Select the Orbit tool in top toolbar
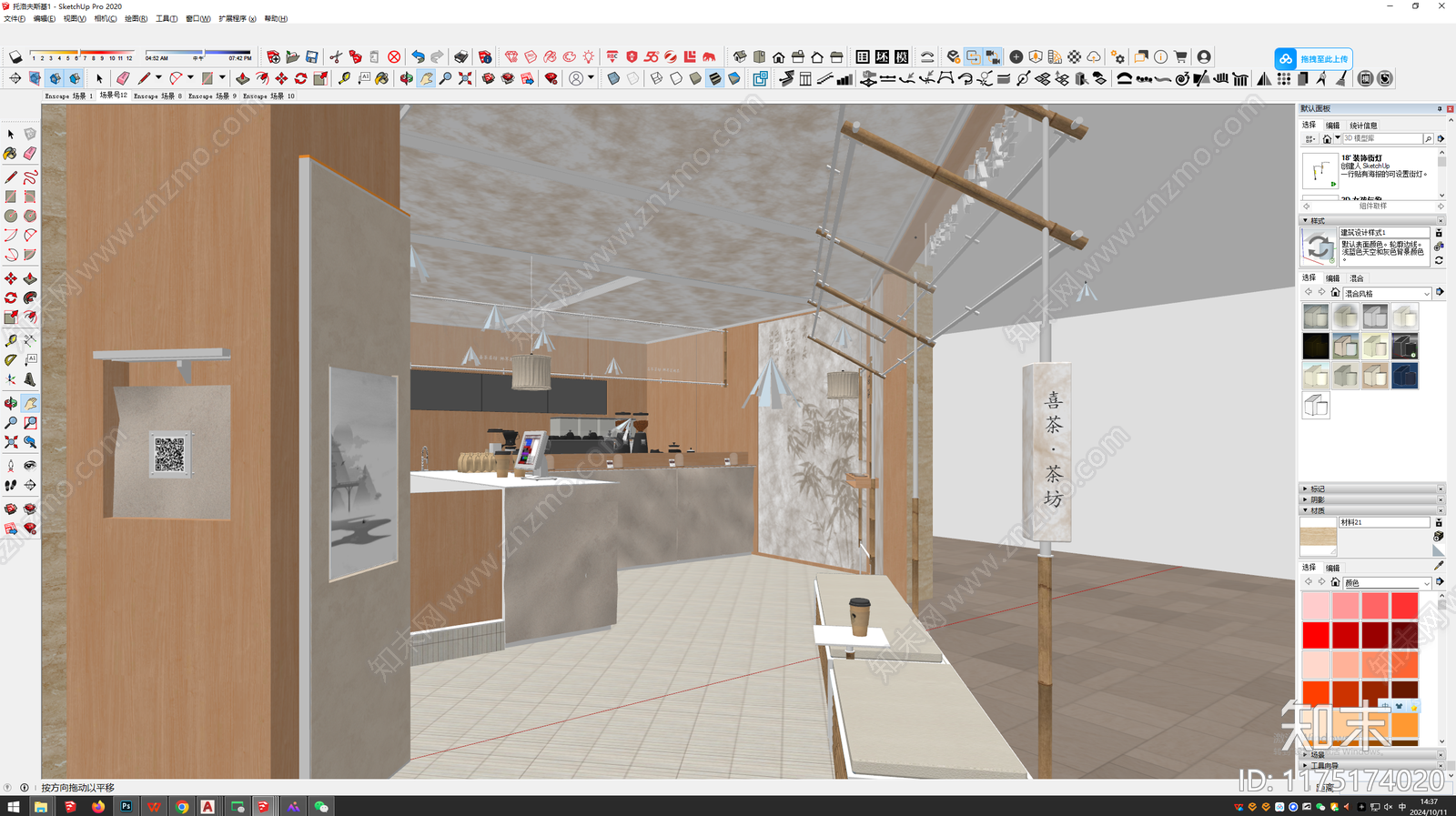This screenshot has height=816, width=1456. click(x=406, y=78)
